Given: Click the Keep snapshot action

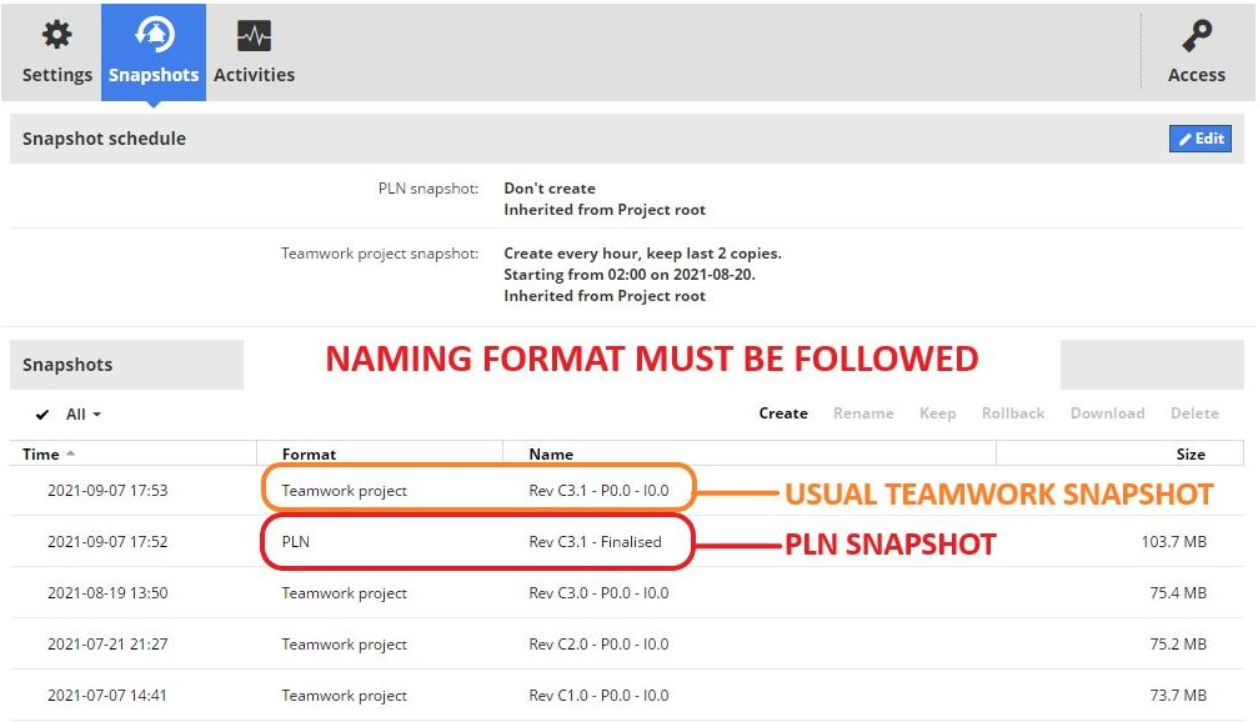Looking at the screenshot, I should point(937,413).
